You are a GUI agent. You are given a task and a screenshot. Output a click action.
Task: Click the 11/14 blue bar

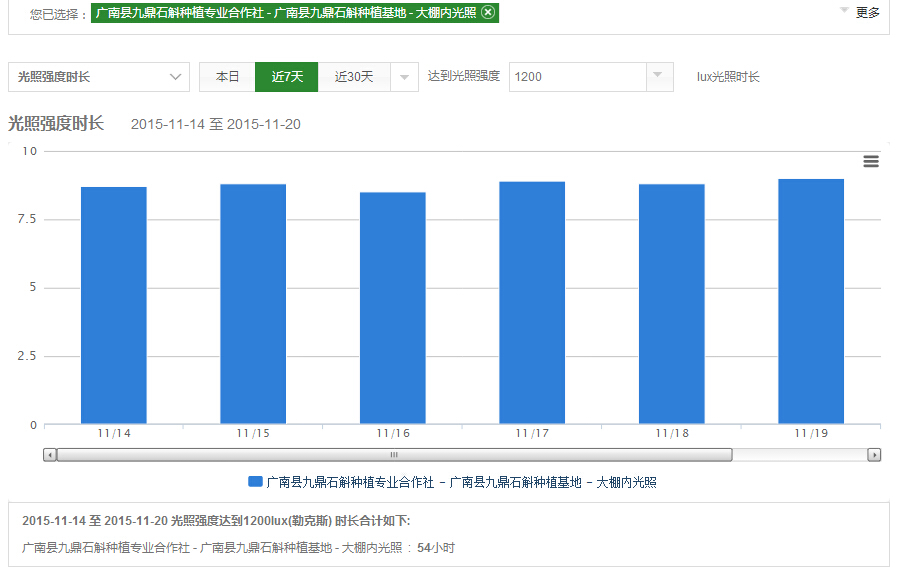click(x=114, y=305)
